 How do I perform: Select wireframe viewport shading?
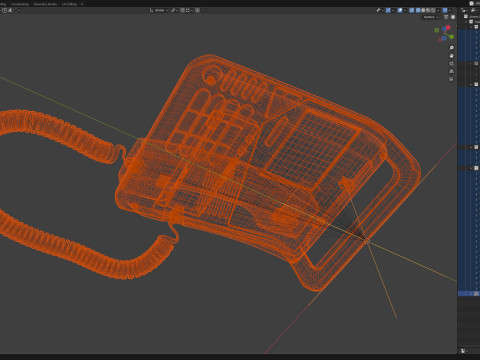(418, 10)
